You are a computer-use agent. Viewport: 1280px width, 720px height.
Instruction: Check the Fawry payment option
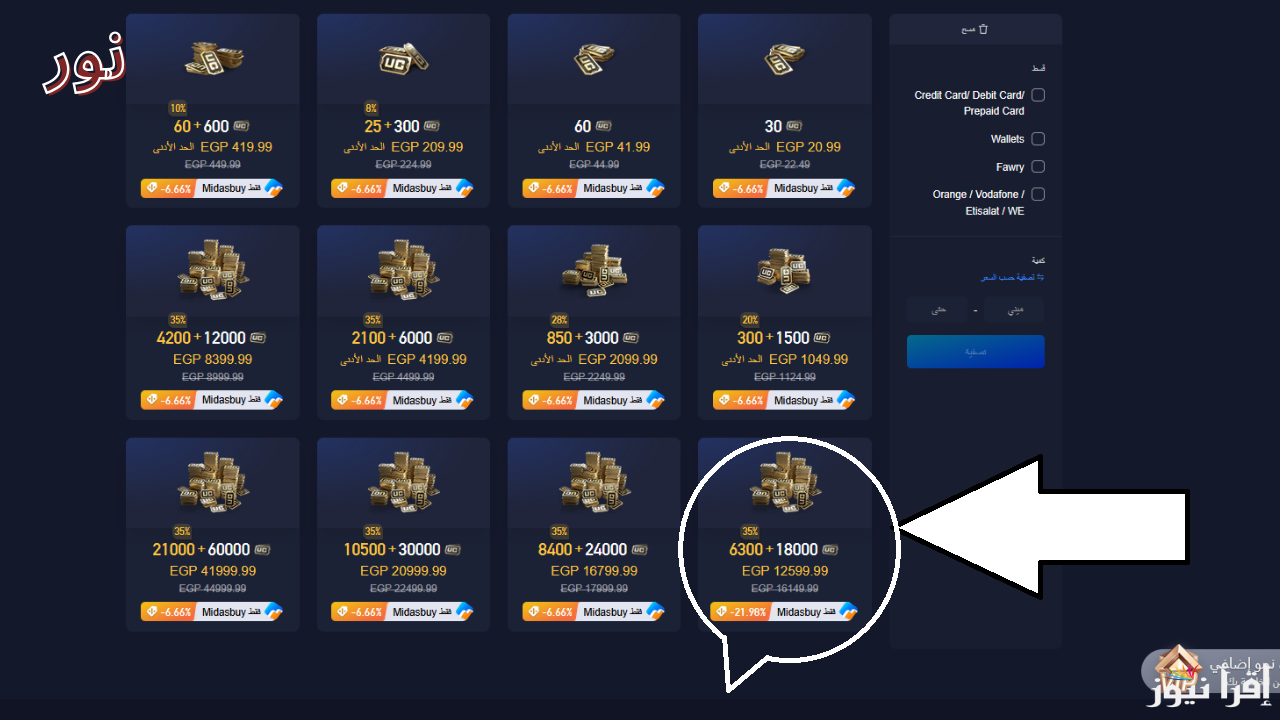pyautogui.click(x=1038, y=167)
